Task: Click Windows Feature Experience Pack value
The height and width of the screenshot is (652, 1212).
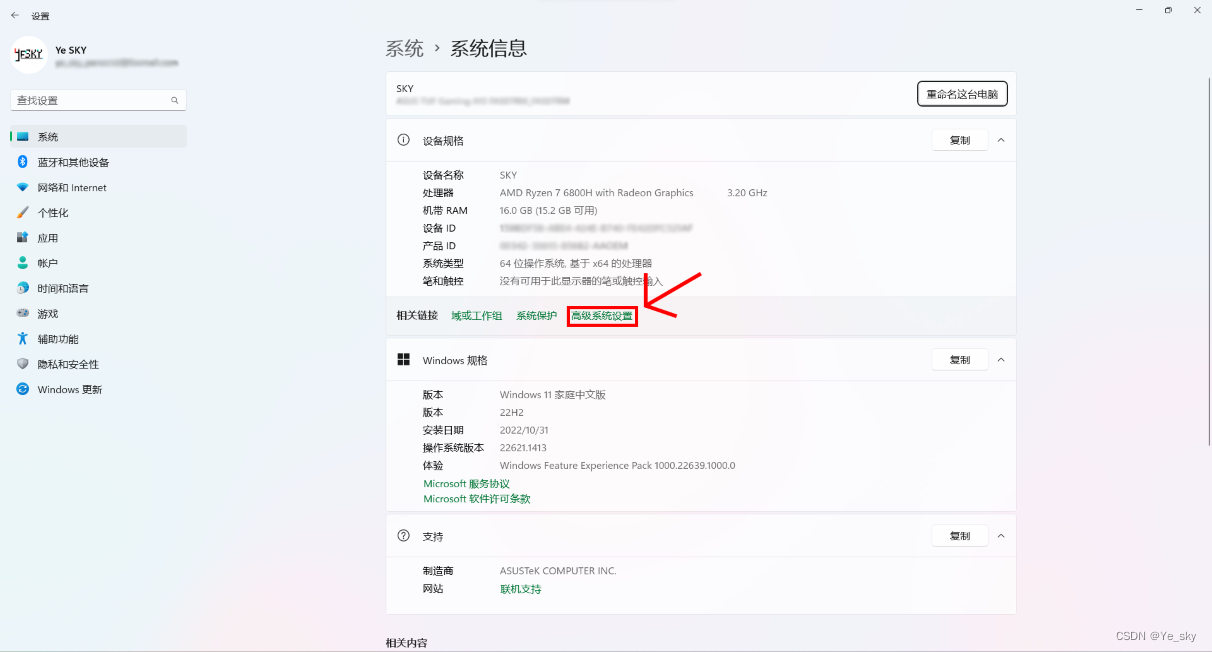Action: (617, 466)
